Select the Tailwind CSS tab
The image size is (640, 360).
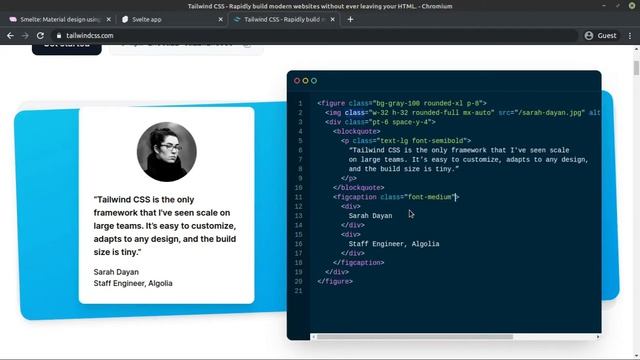pyautogui.click(x=284, y=19)
